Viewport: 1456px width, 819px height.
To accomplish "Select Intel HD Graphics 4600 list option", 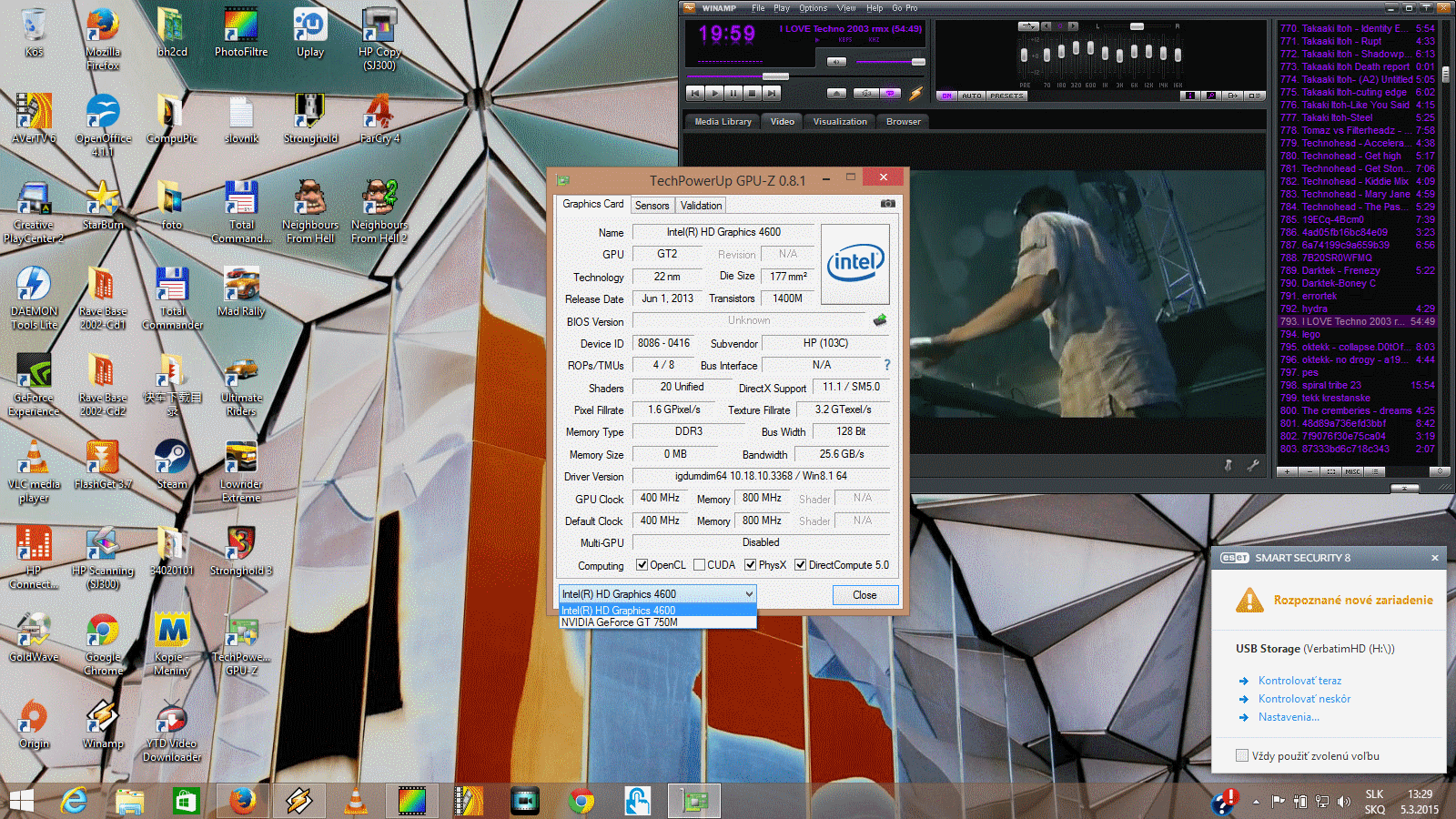I will click(x=657, y=611).
